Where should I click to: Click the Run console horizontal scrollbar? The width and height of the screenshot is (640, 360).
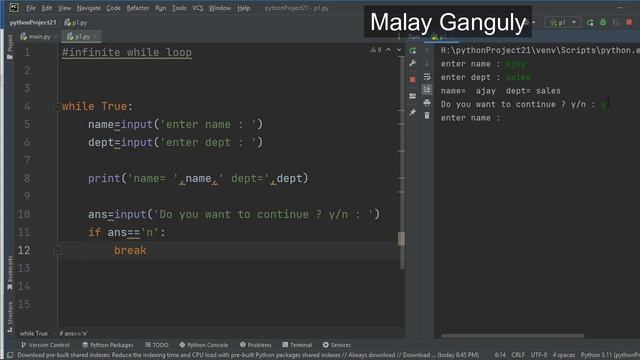(x=513, y=336)
